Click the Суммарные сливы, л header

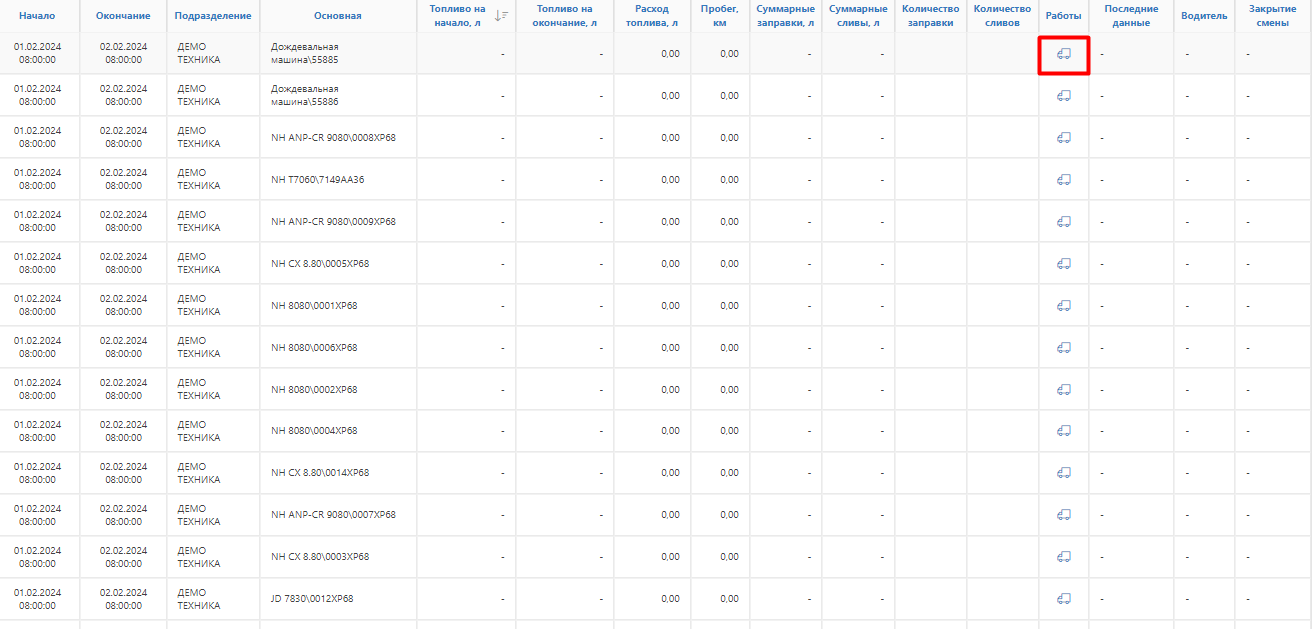pos(858,15)
